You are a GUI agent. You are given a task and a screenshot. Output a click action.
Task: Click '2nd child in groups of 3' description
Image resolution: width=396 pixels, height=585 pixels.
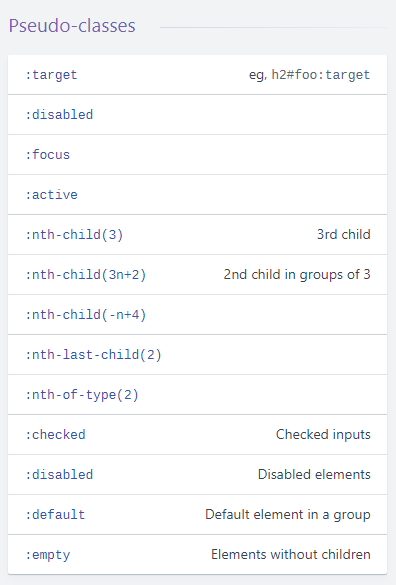pyautogui.click(x=297, y=274)
